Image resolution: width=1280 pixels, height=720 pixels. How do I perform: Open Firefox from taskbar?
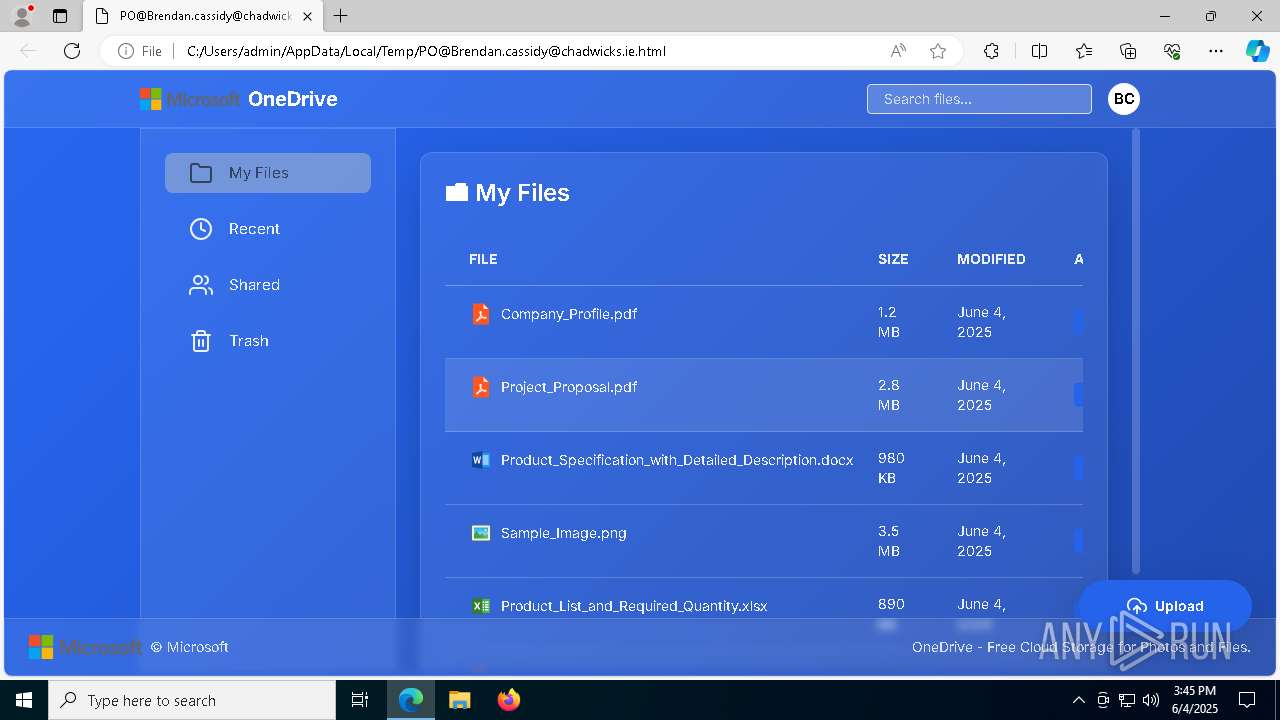[509, 700]
